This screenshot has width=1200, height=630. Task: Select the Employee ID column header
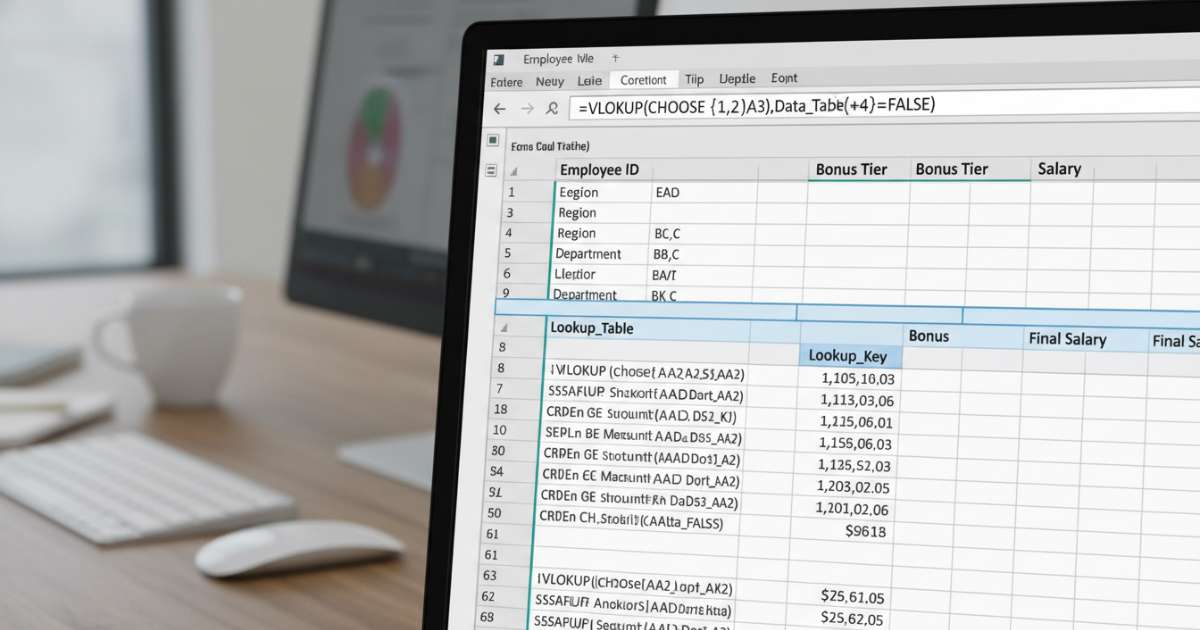coord(600,169)
